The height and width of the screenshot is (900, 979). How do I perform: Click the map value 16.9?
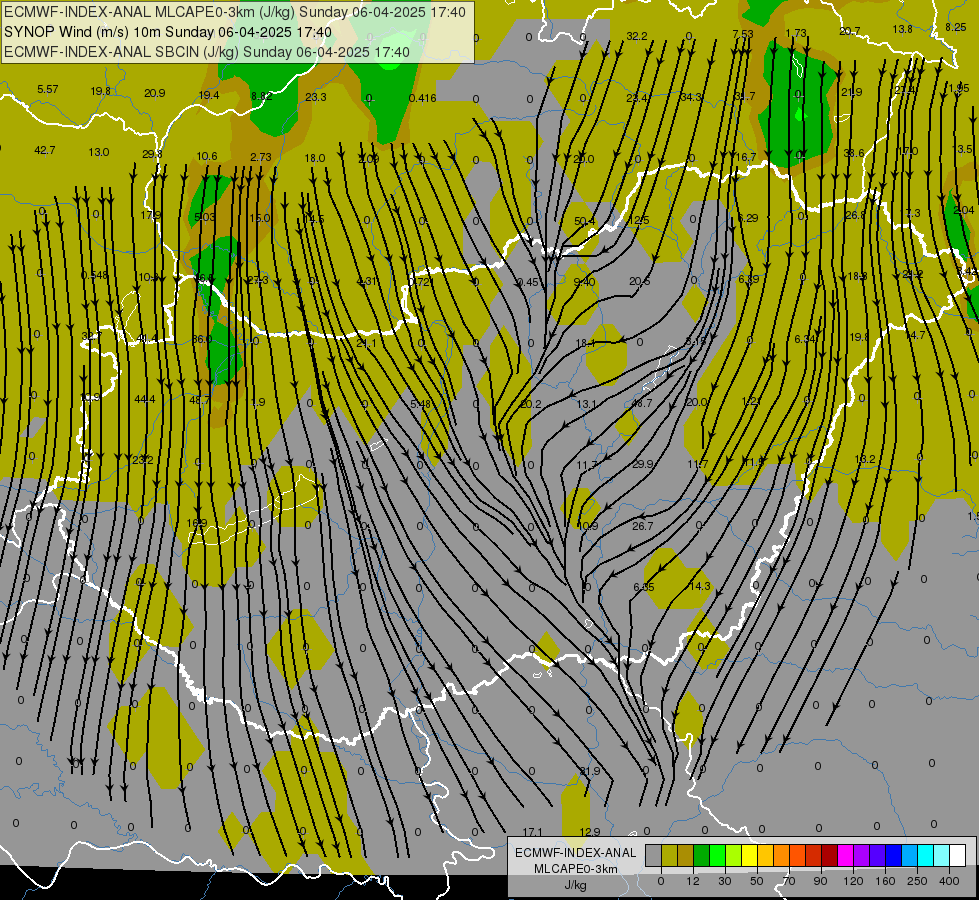tap(197, 523)
